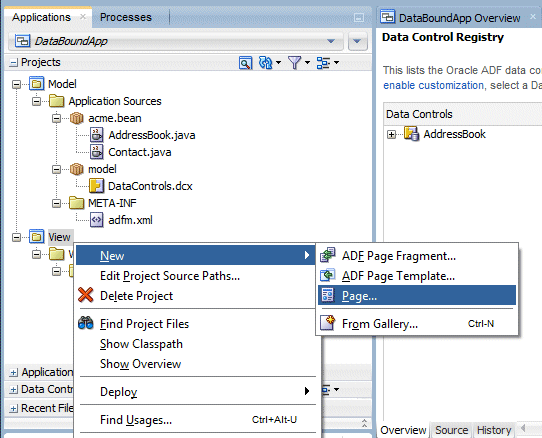Viewport: 542px width, 438px height.
Task: Switch to the Overview bottom tab
Action: 403,430
